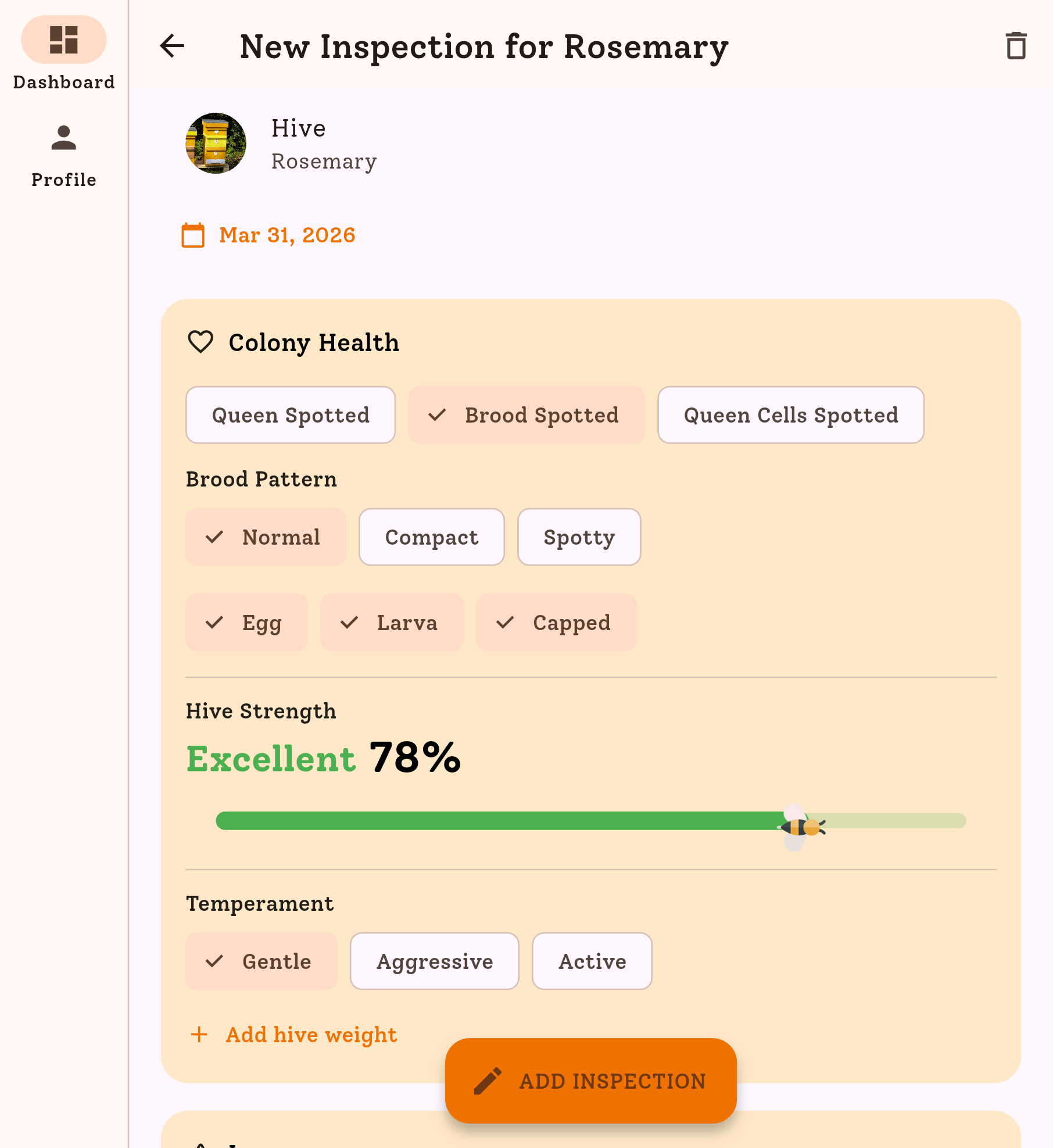This screenshot has height=1148, width=1053.
Task: Set temperament to Aggressive
Action: tap(434, 961)
